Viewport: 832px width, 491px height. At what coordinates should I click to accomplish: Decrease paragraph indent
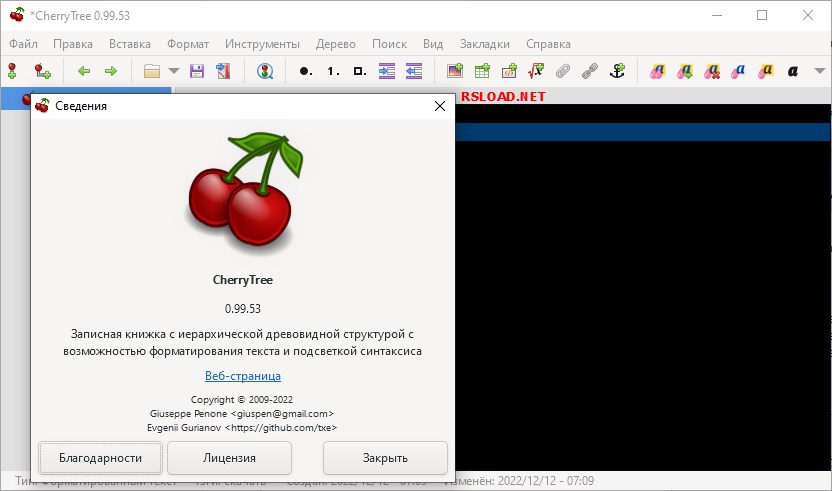click(x=414, y=71)
